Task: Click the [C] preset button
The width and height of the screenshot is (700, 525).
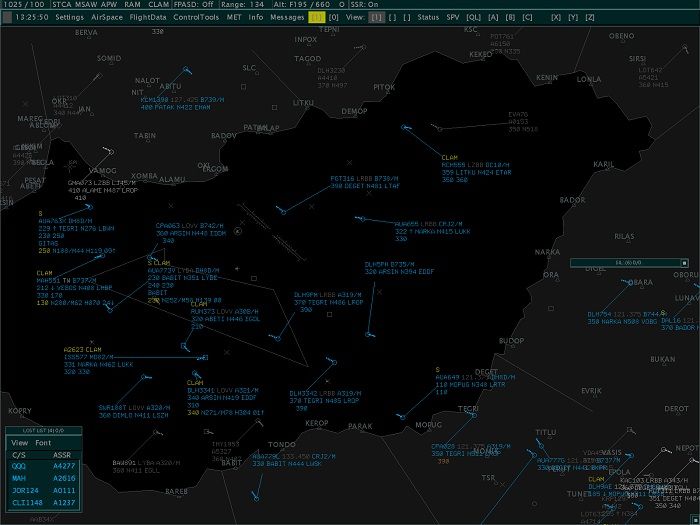Action: point(527,17)
